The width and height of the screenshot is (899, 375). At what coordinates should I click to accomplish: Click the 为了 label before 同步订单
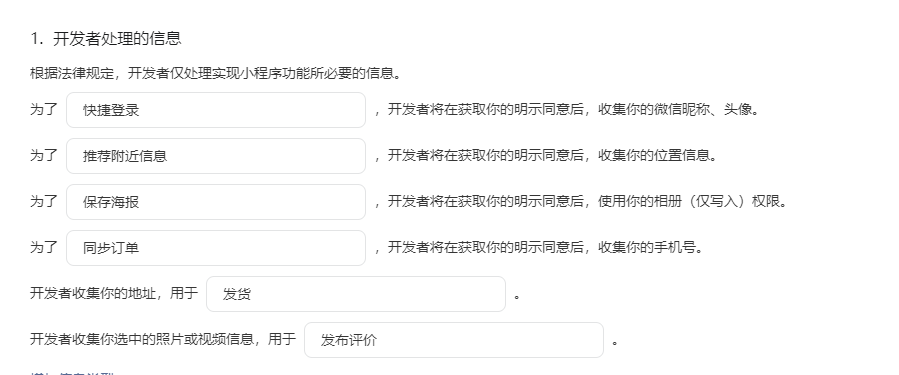click(x=44, y=247)
